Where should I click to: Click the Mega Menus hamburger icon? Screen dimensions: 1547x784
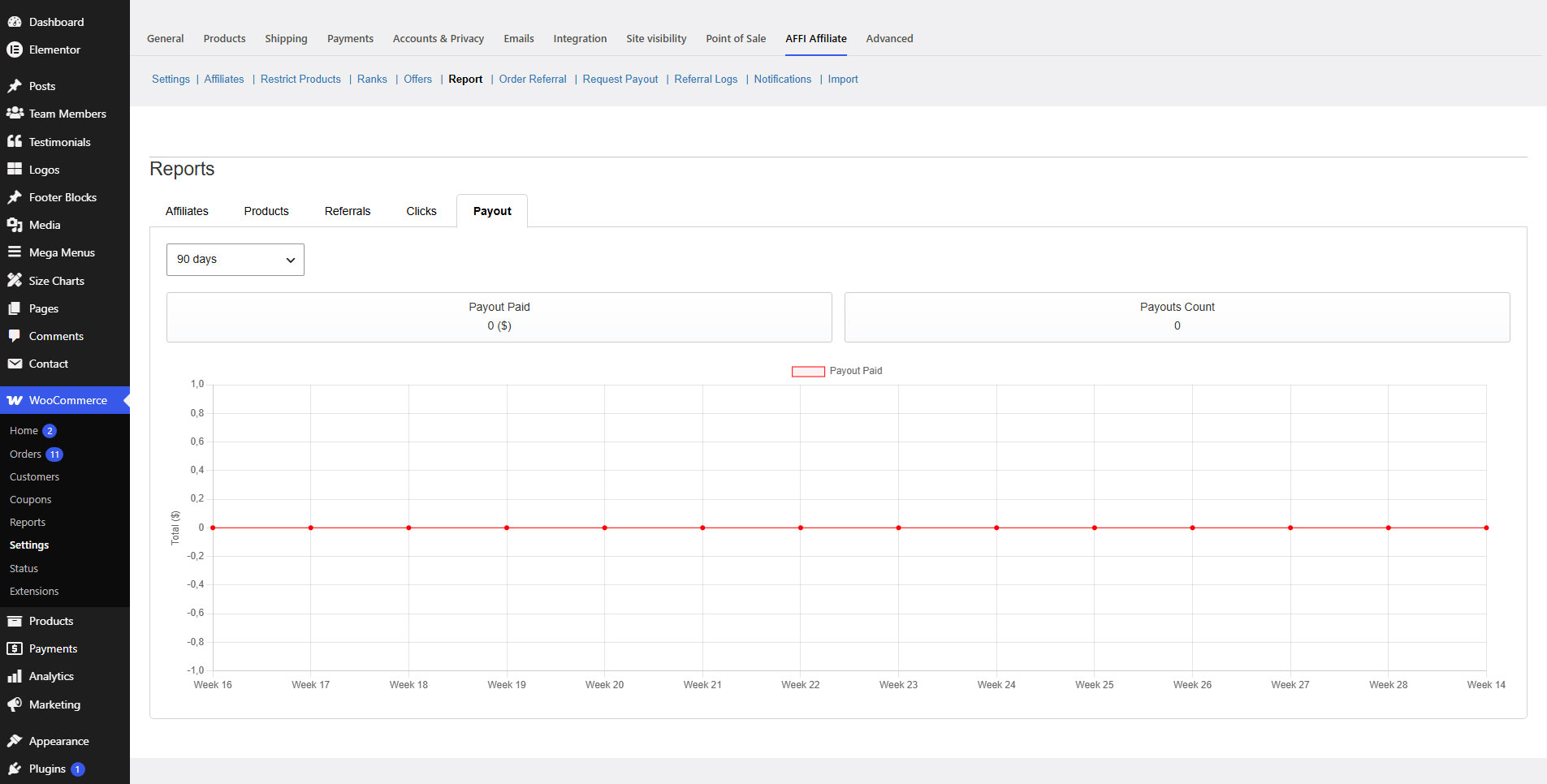15,252
